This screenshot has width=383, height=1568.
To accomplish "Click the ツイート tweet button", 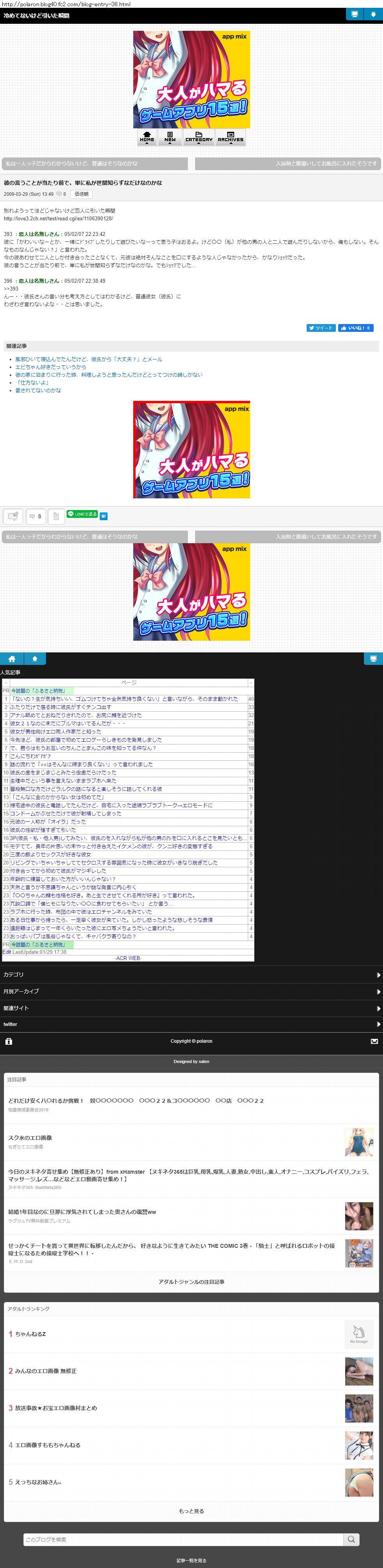I will (321, 328).
